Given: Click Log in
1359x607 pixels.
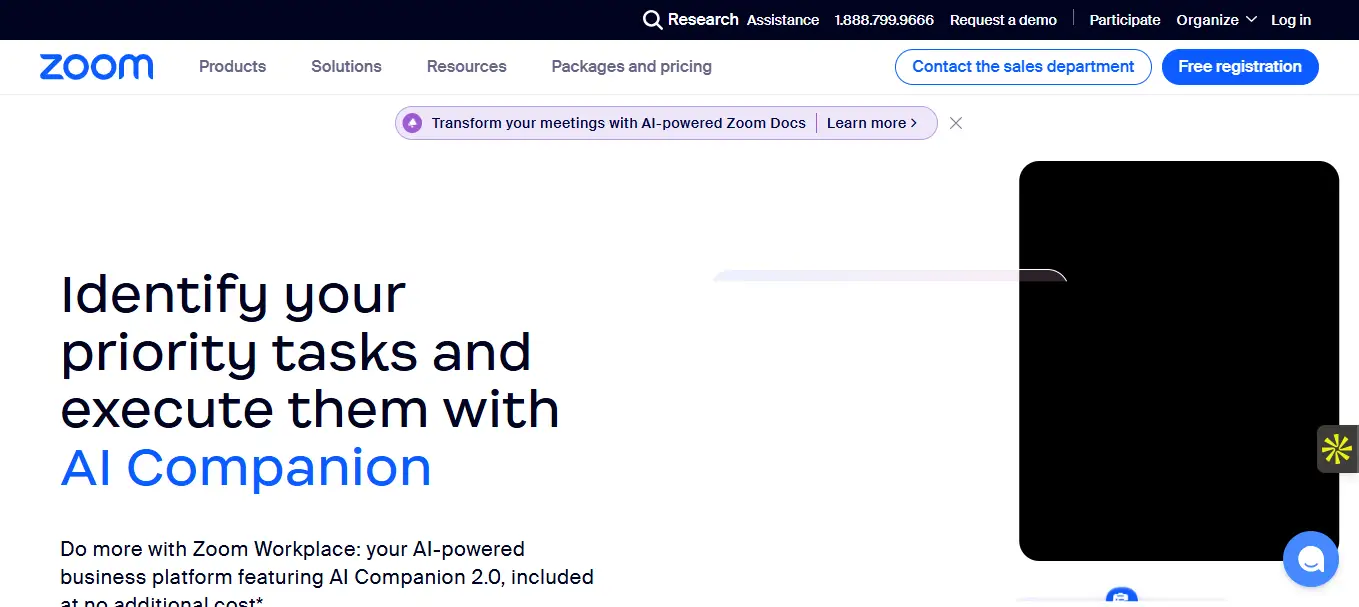Looking at the screenshot, I should pyautogui.click(x=1290, y=19).
